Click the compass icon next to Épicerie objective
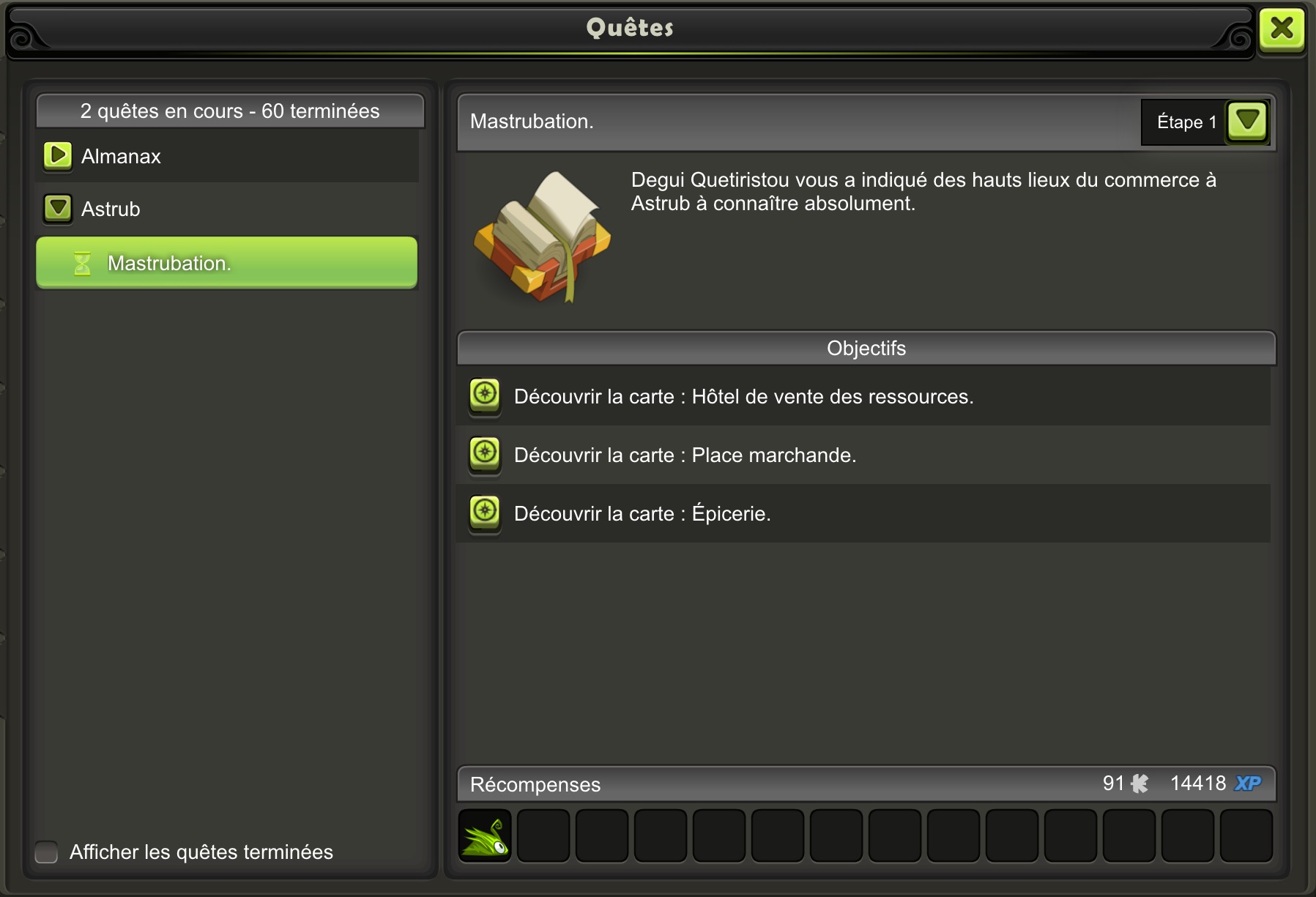The width and height of the screenshot is (1316, 897). [x=485, y=513]
